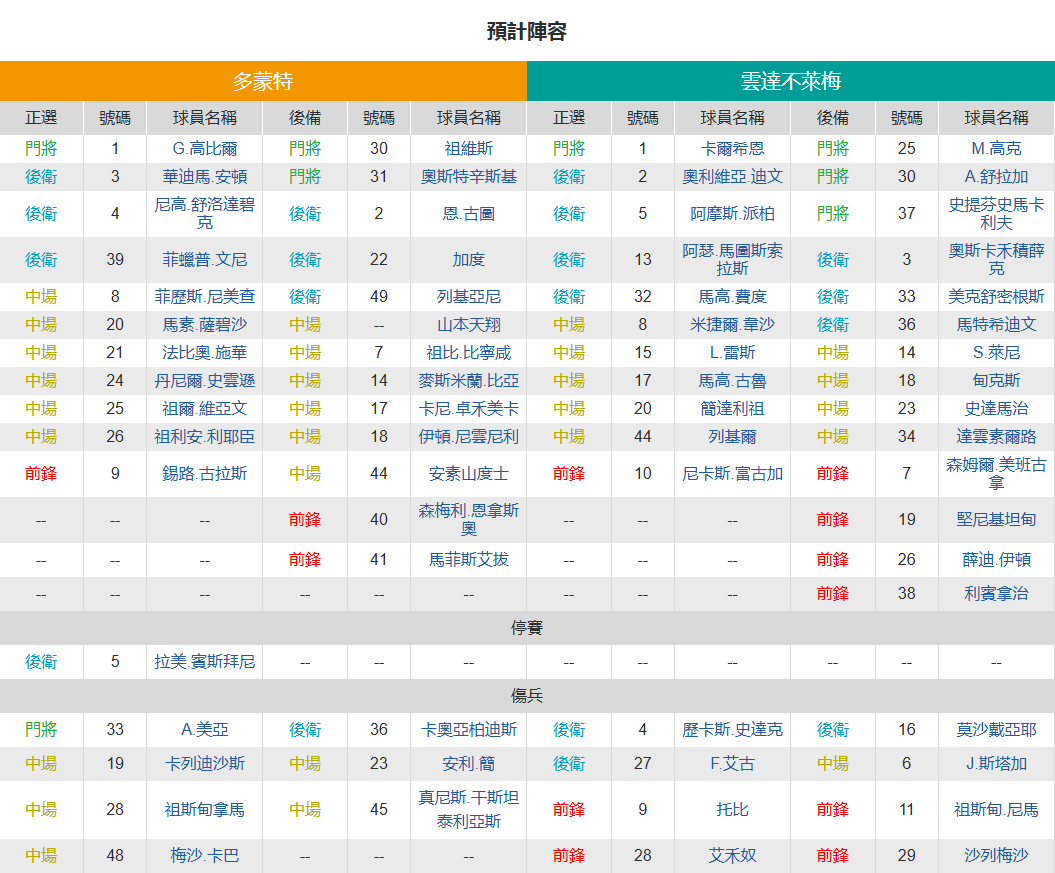Select player 奧斯特辛斯基
The height and width of the screenshot is (873, 1055).
[468, 177]
